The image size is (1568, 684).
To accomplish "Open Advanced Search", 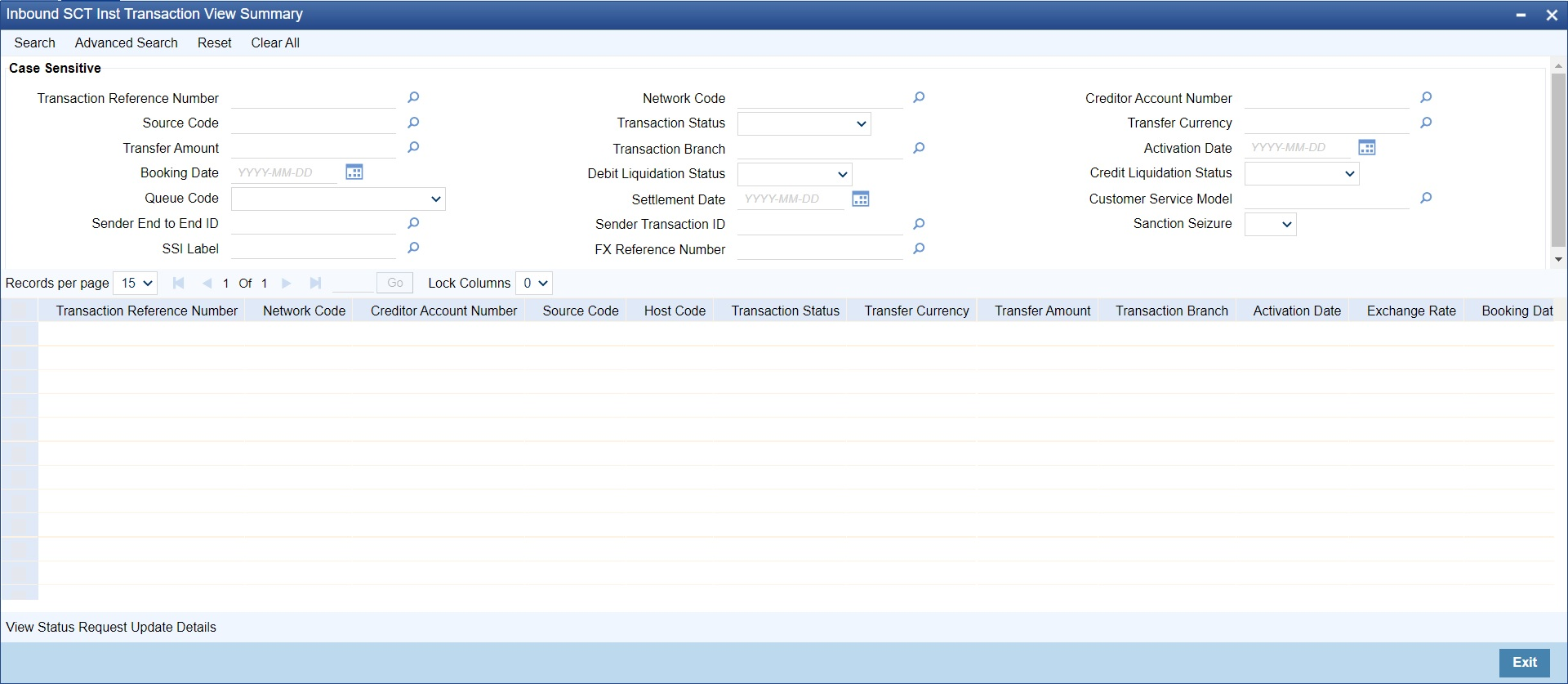I will click(126, 42).
